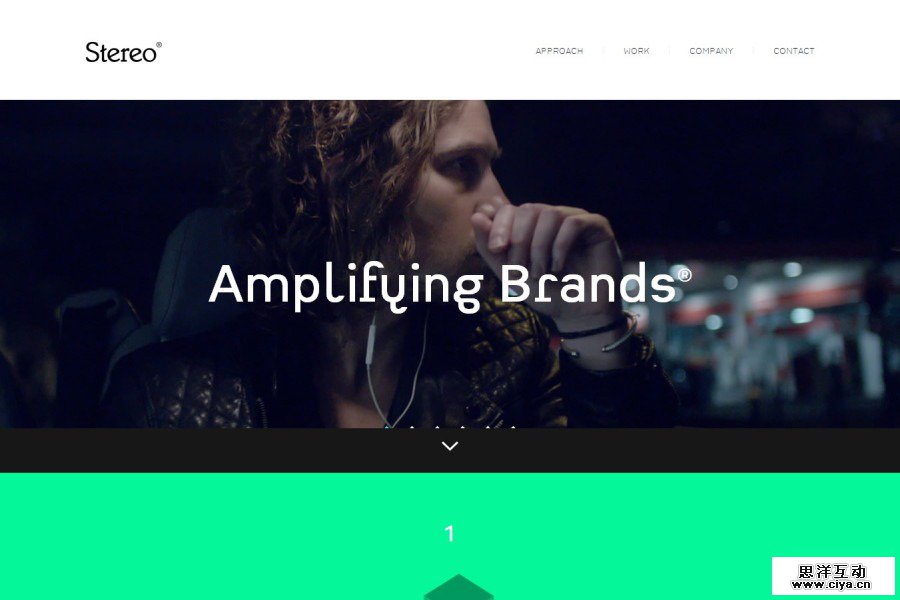Click the white down chevron arrow
This screenshot has width=900, height=600.
[450, 446]
